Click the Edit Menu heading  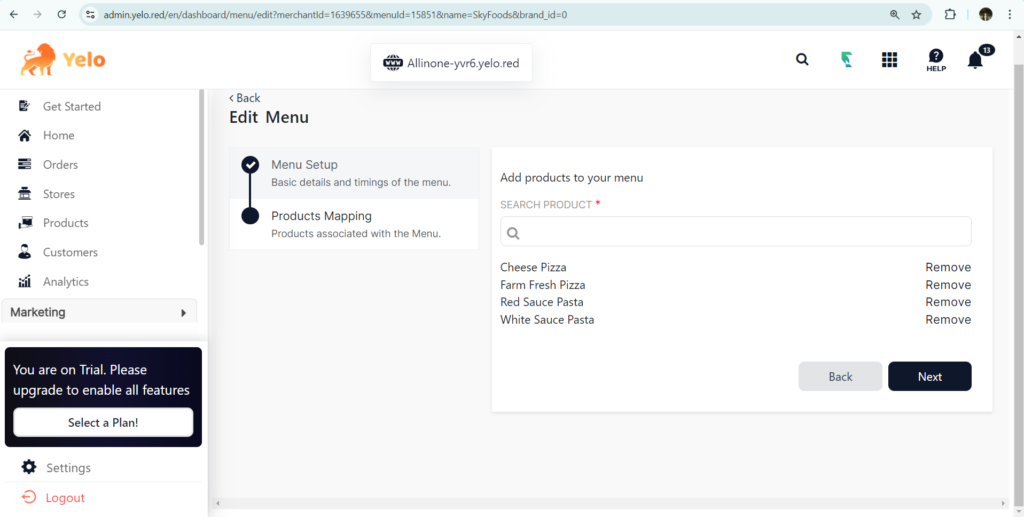coord(269,118)
